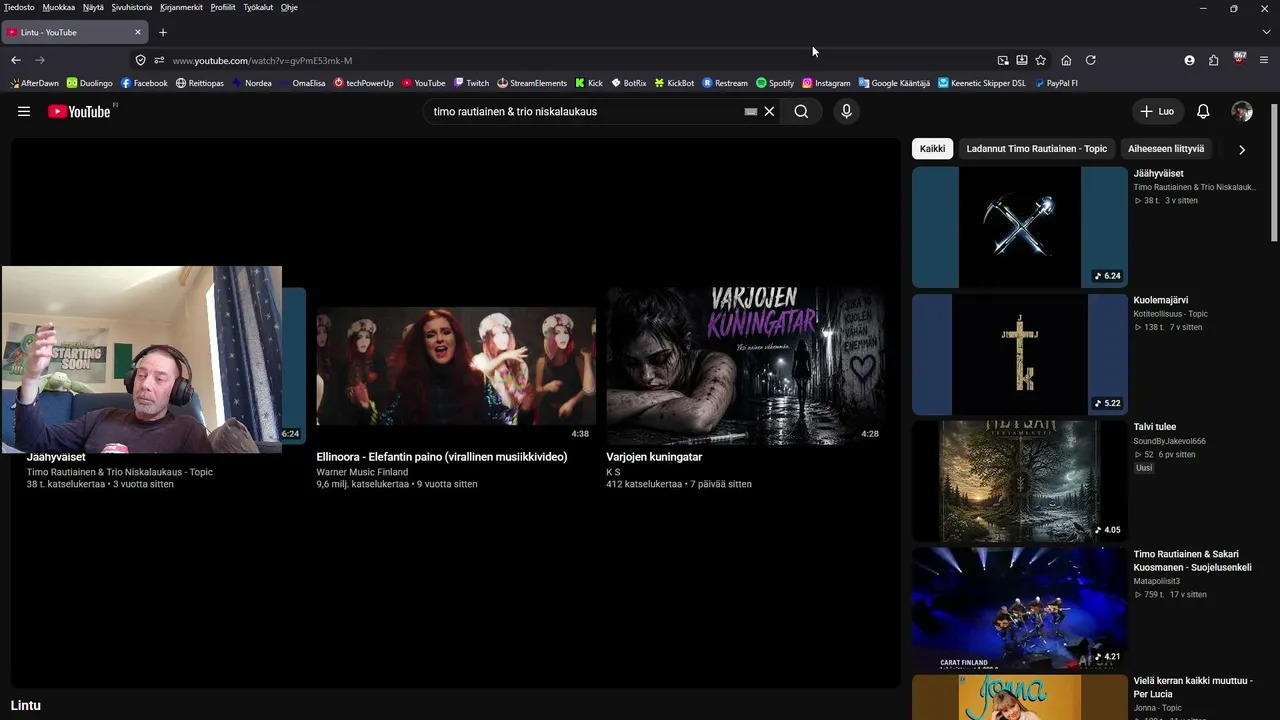This screenshot has height=720, width=1280.
Task: Click the YouTube search input field
Action: (585, 111)
